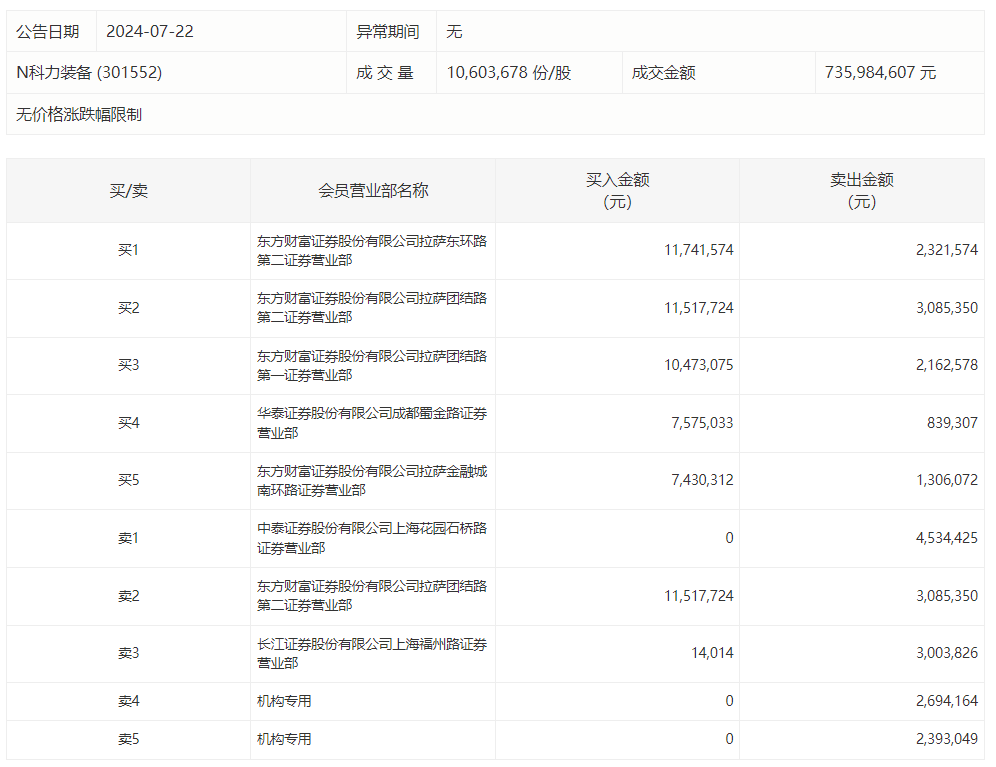Click the 买/卖 column header
This screenshot has width=996, height=767.
point(128,191)
